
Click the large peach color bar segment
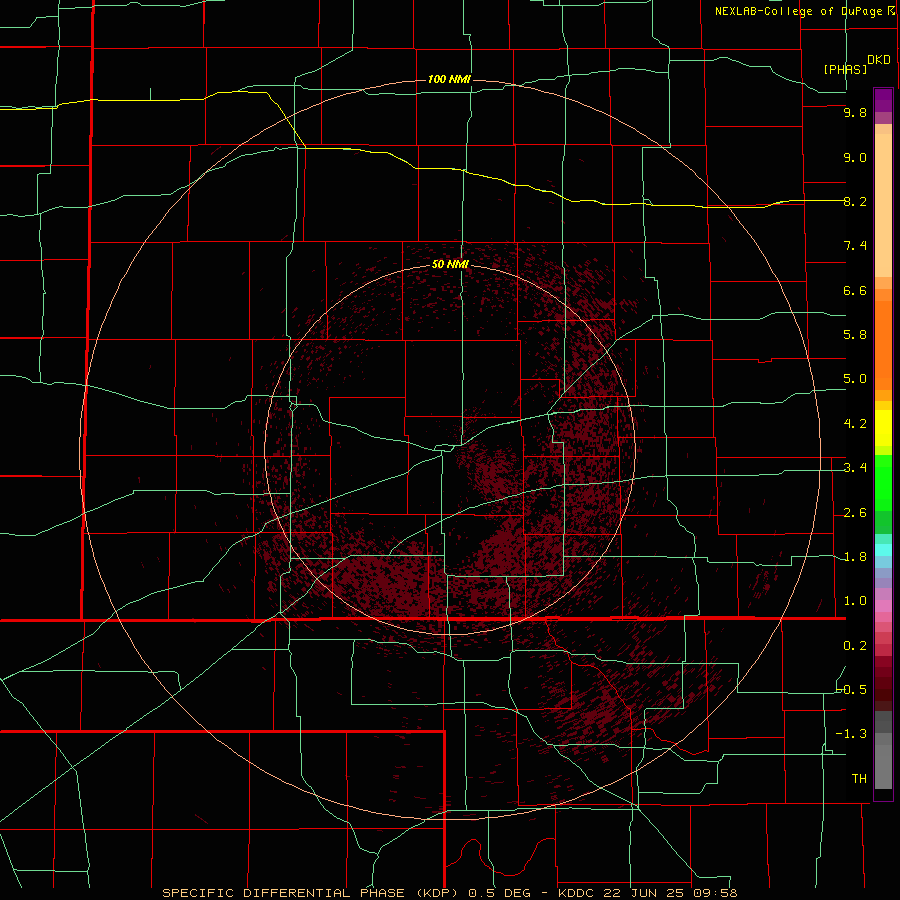coord(883,205)
